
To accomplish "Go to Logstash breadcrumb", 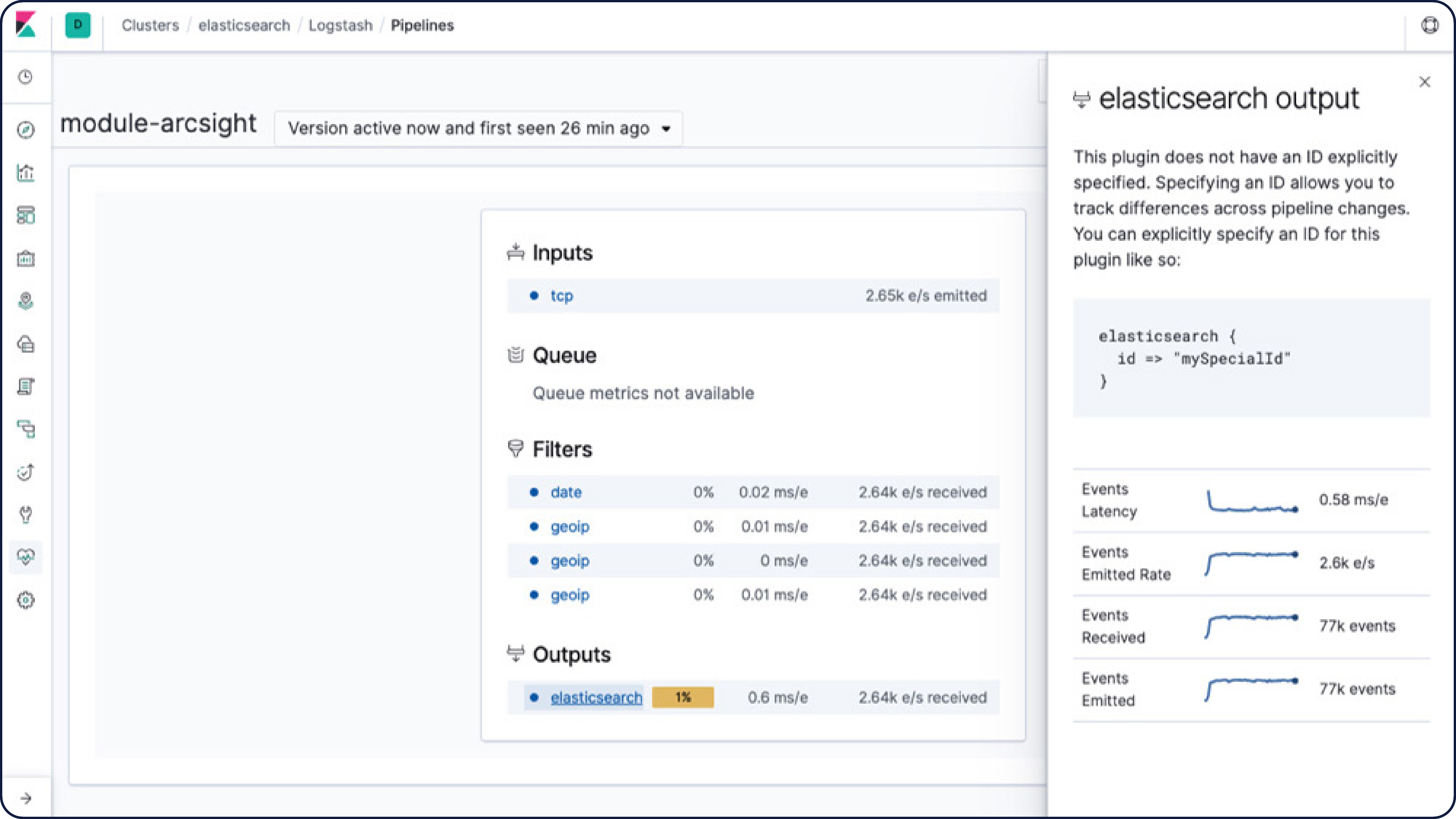I will [341, 25].
